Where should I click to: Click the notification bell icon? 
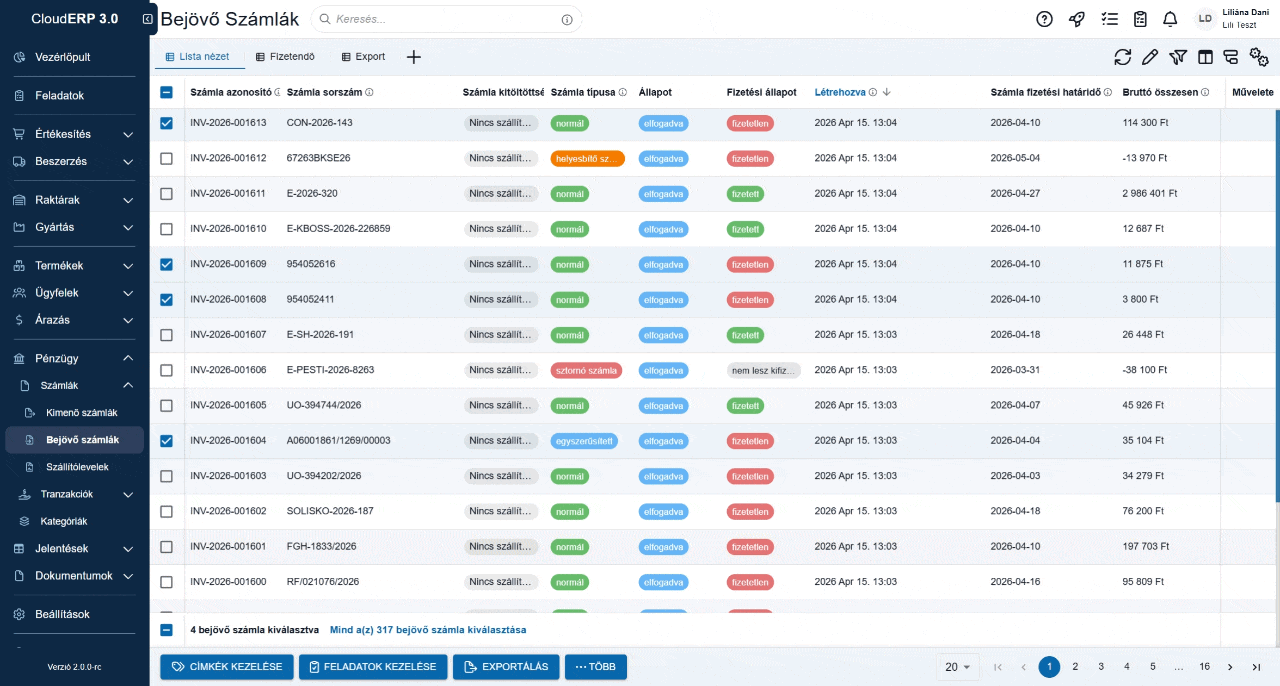point(1169,18)
